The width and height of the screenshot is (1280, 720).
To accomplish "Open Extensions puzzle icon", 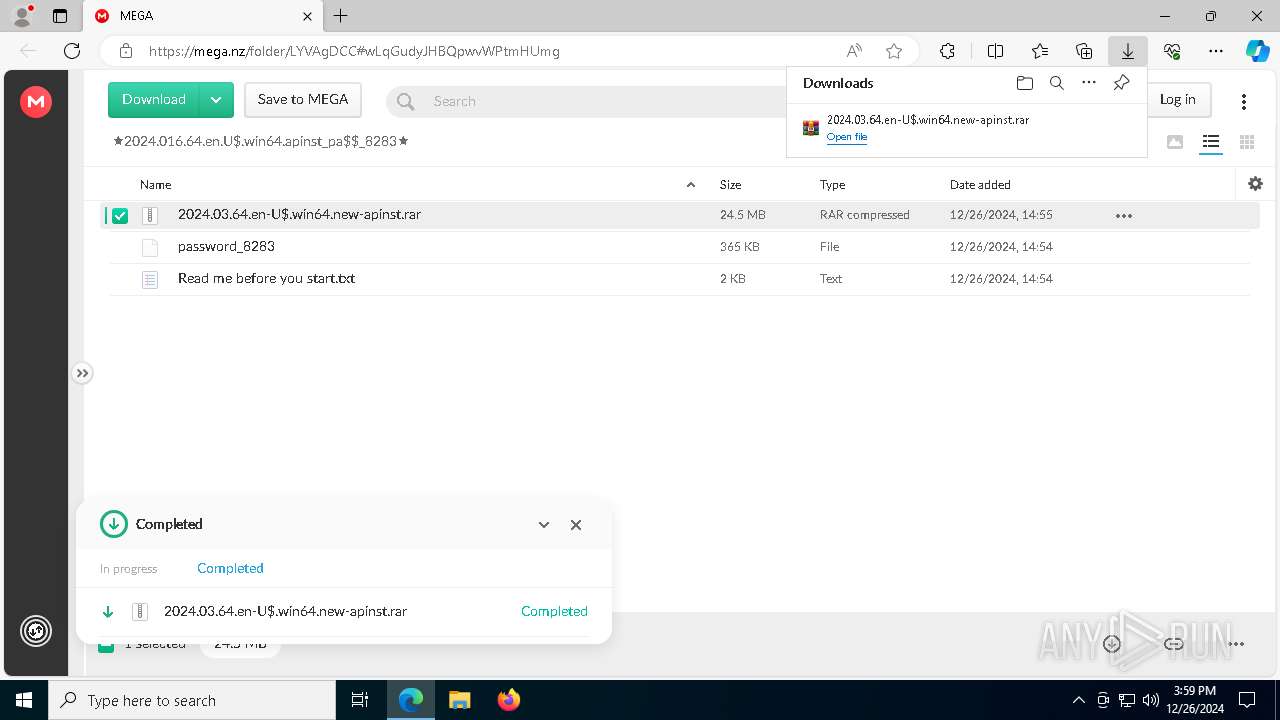I will click(948, 51).
